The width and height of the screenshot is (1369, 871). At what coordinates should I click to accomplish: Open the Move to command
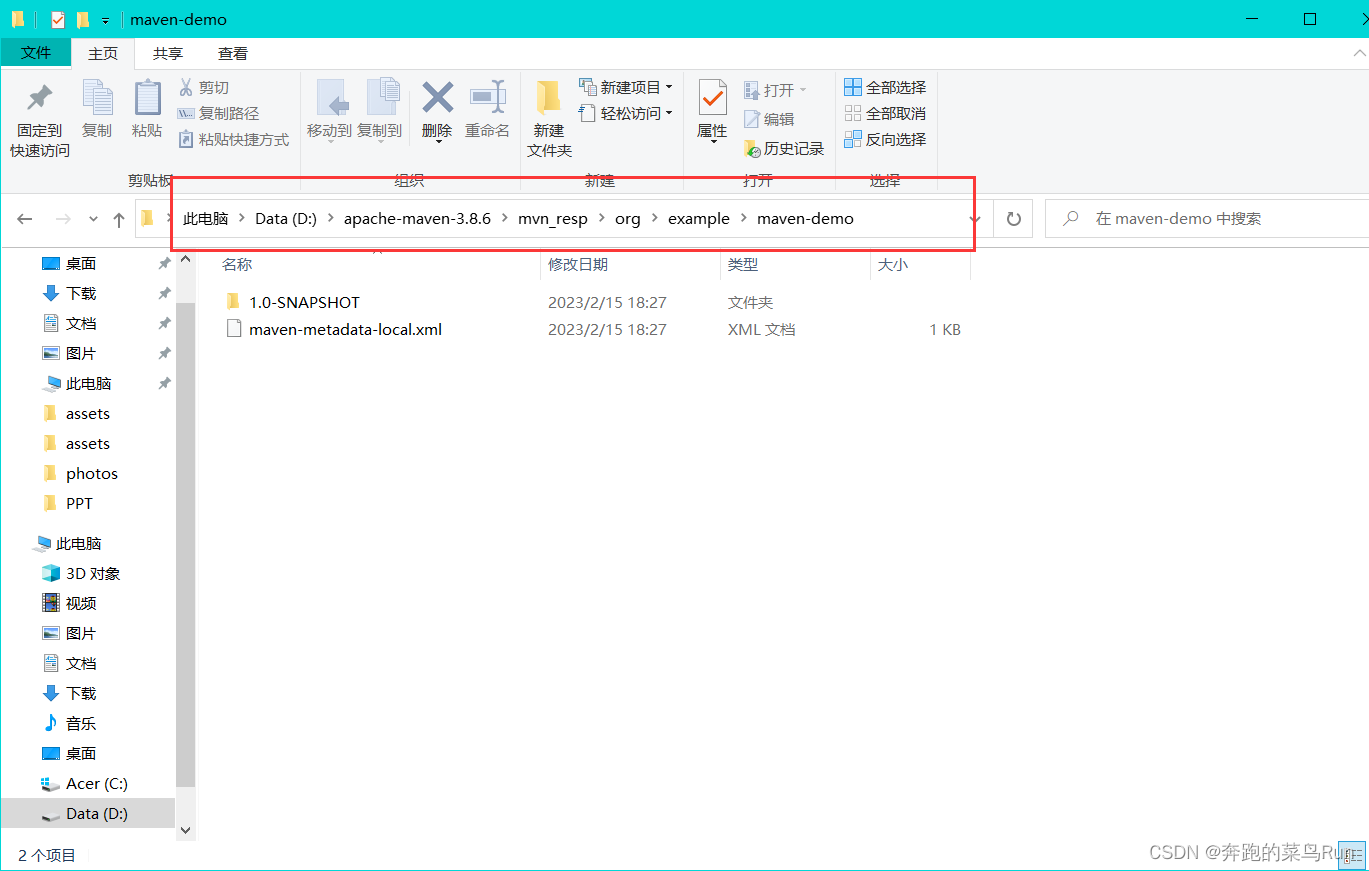329,109
